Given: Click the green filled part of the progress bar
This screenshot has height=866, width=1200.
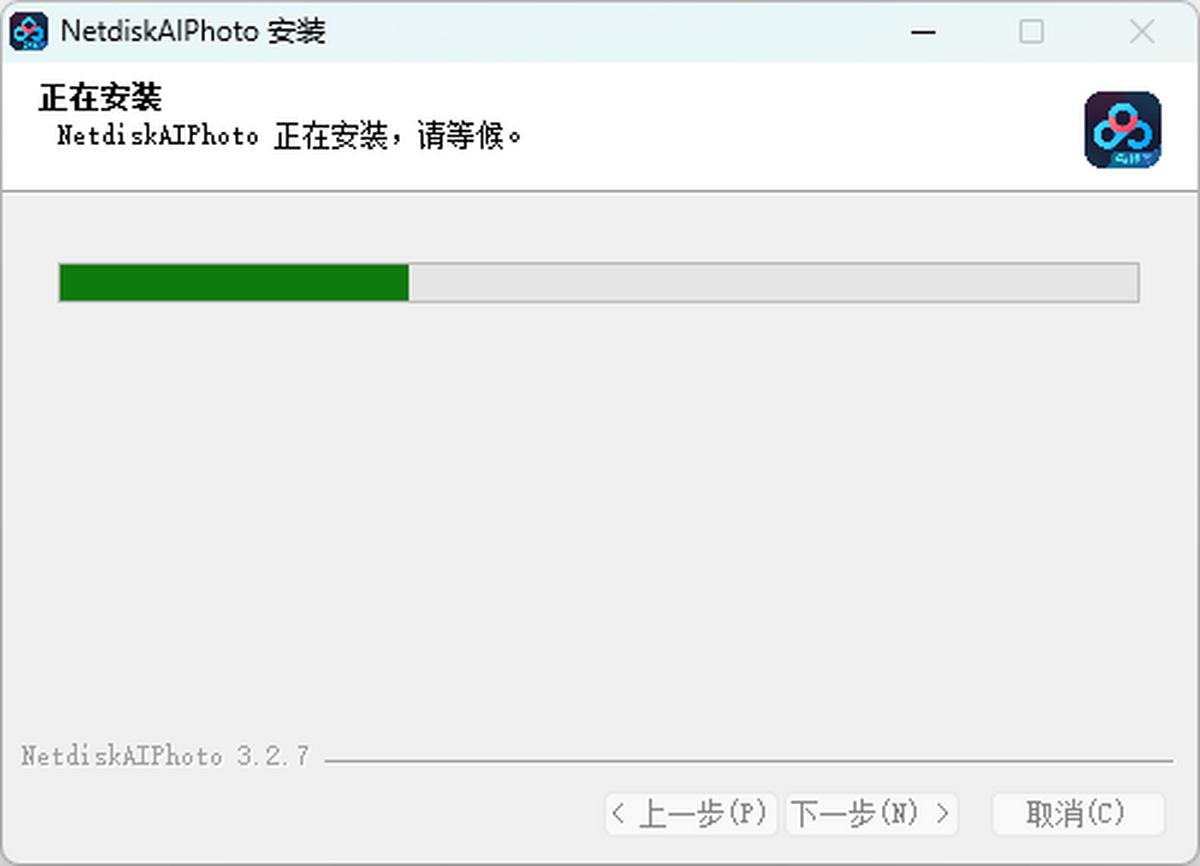Looking at the screenshot, I should coord(234,282).
